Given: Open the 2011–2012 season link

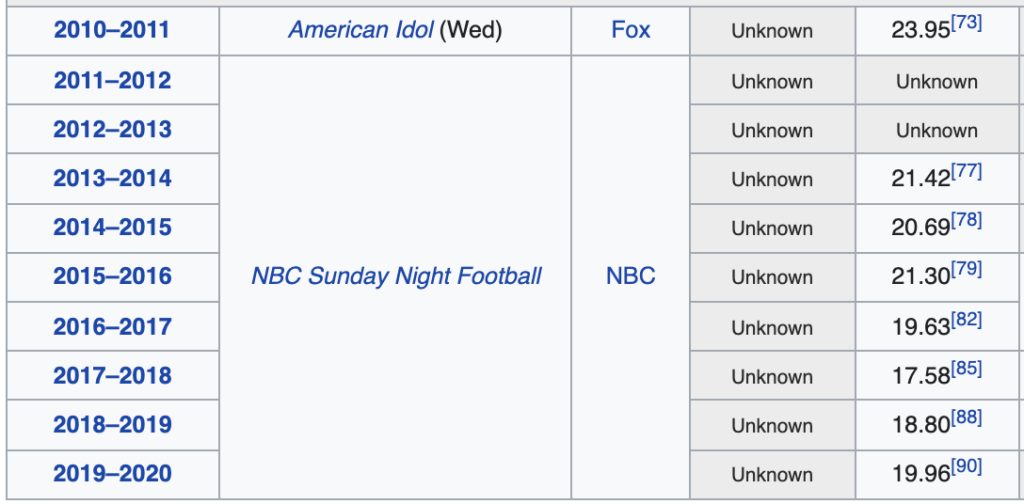Looking at the screenshot, I should pos(112,80).
